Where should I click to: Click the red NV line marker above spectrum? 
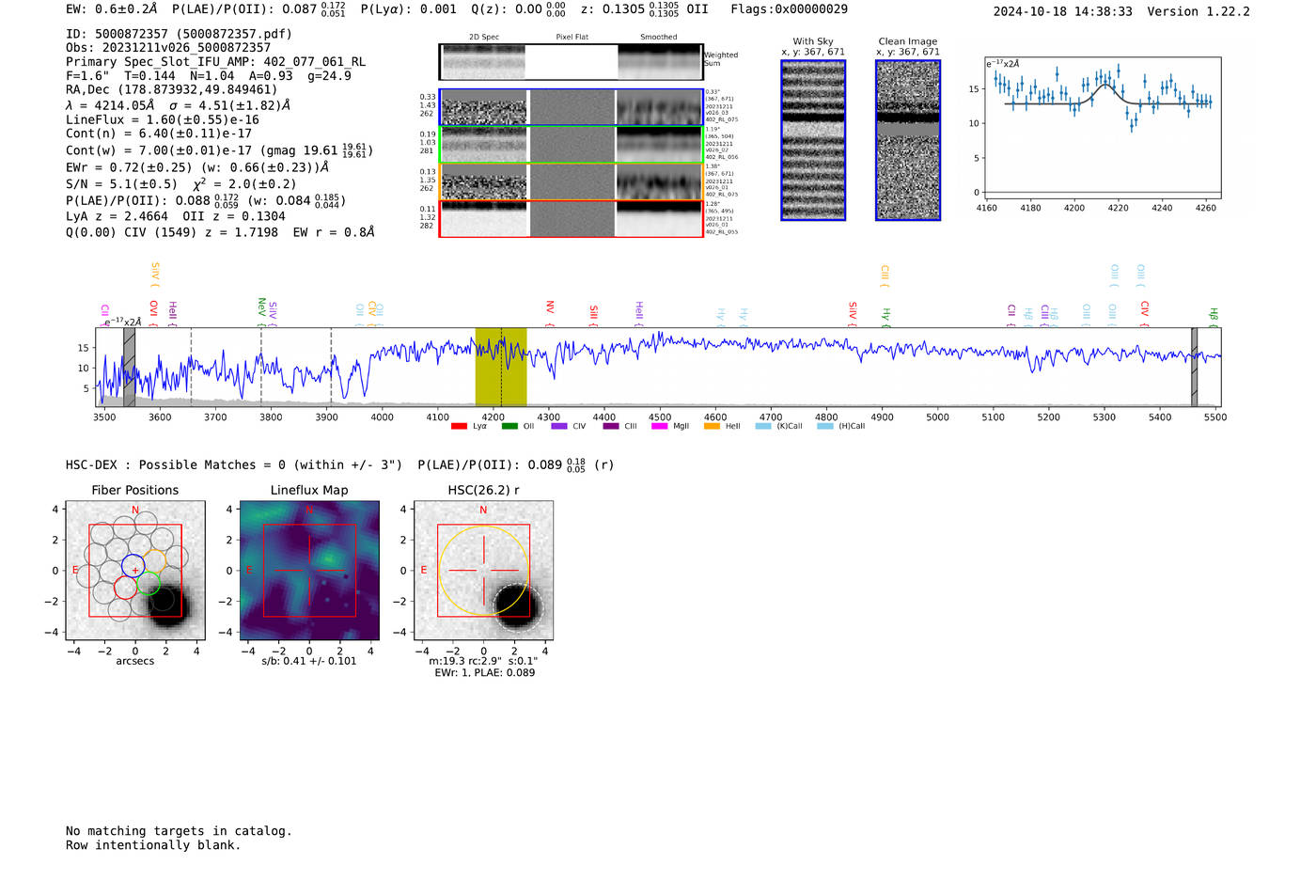click(550, 308)
